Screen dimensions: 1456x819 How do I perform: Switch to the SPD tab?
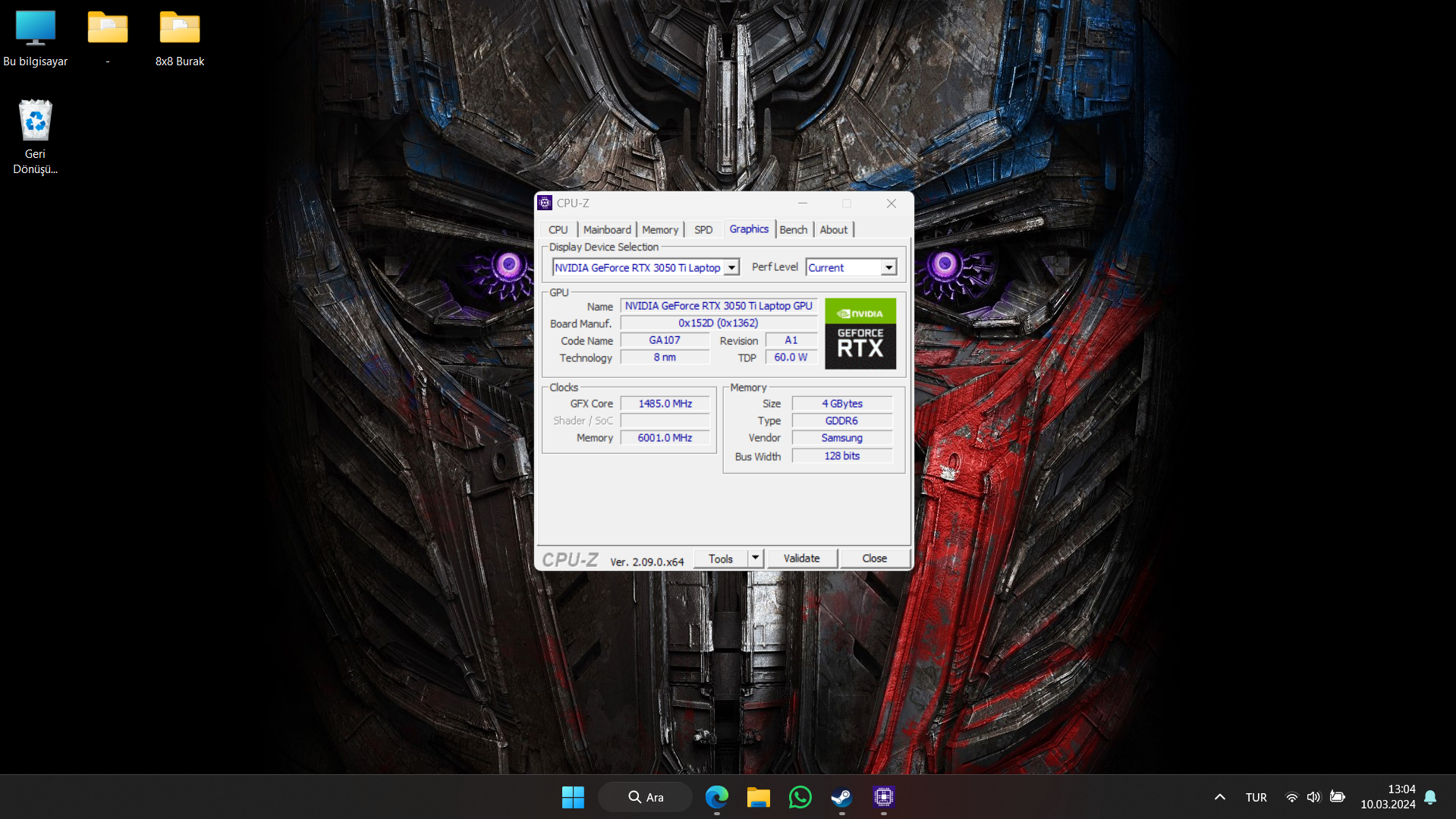703,229
